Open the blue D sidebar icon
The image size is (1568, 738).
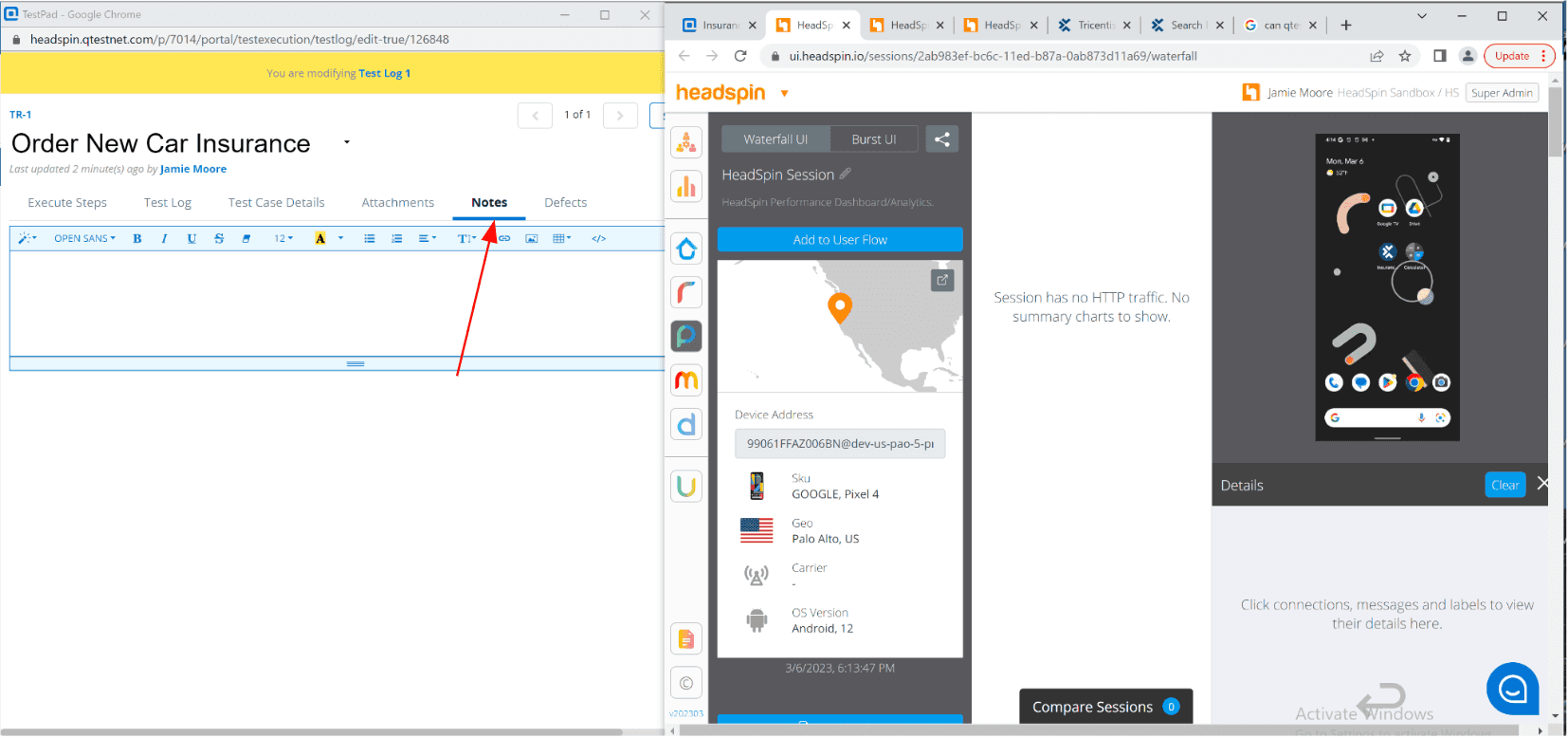point(686,424)
